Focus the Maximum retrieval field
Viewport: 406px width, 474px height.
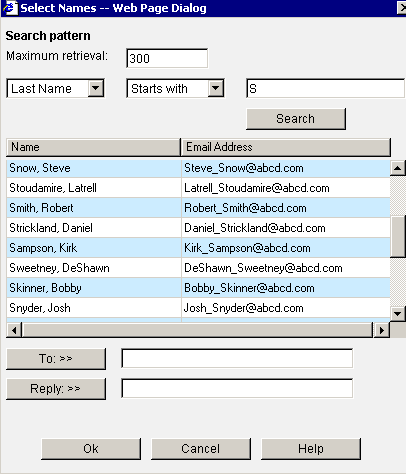pos(167,58)
